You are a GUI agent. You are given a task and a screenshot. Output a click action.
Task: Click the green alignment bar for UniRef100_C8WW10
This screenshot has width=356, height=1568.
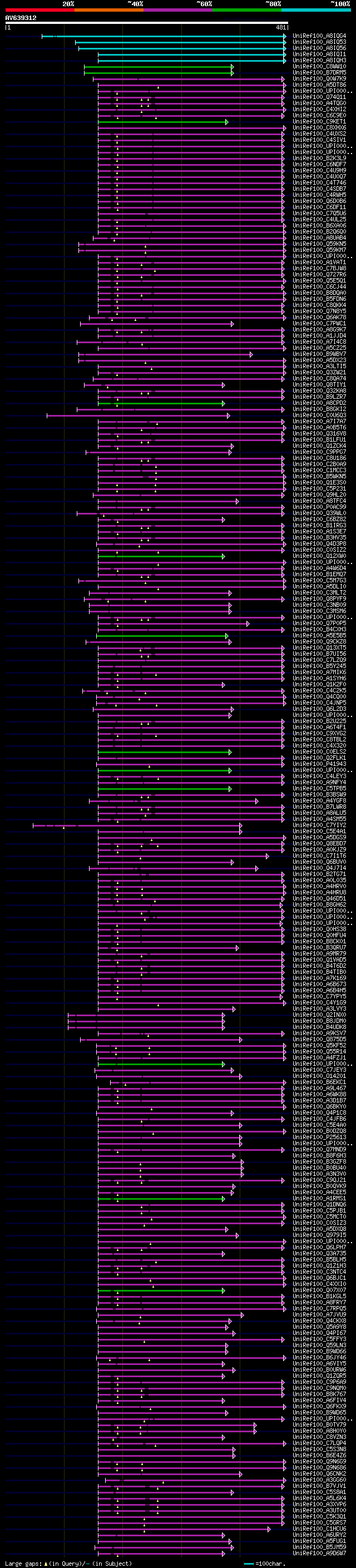[159, 67]
